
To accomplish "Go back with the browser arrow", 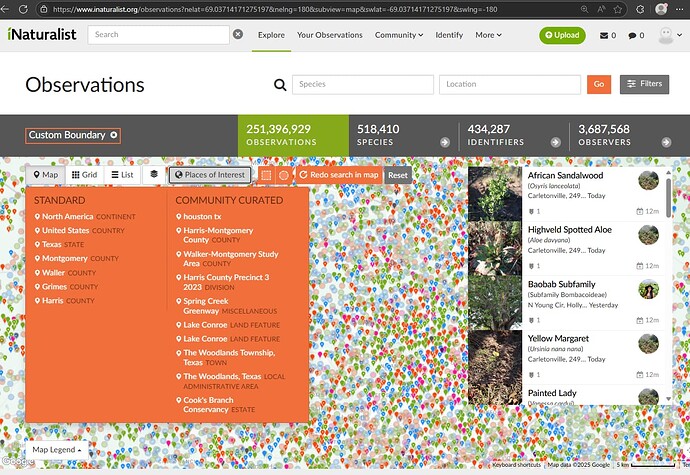I will 5,9.
